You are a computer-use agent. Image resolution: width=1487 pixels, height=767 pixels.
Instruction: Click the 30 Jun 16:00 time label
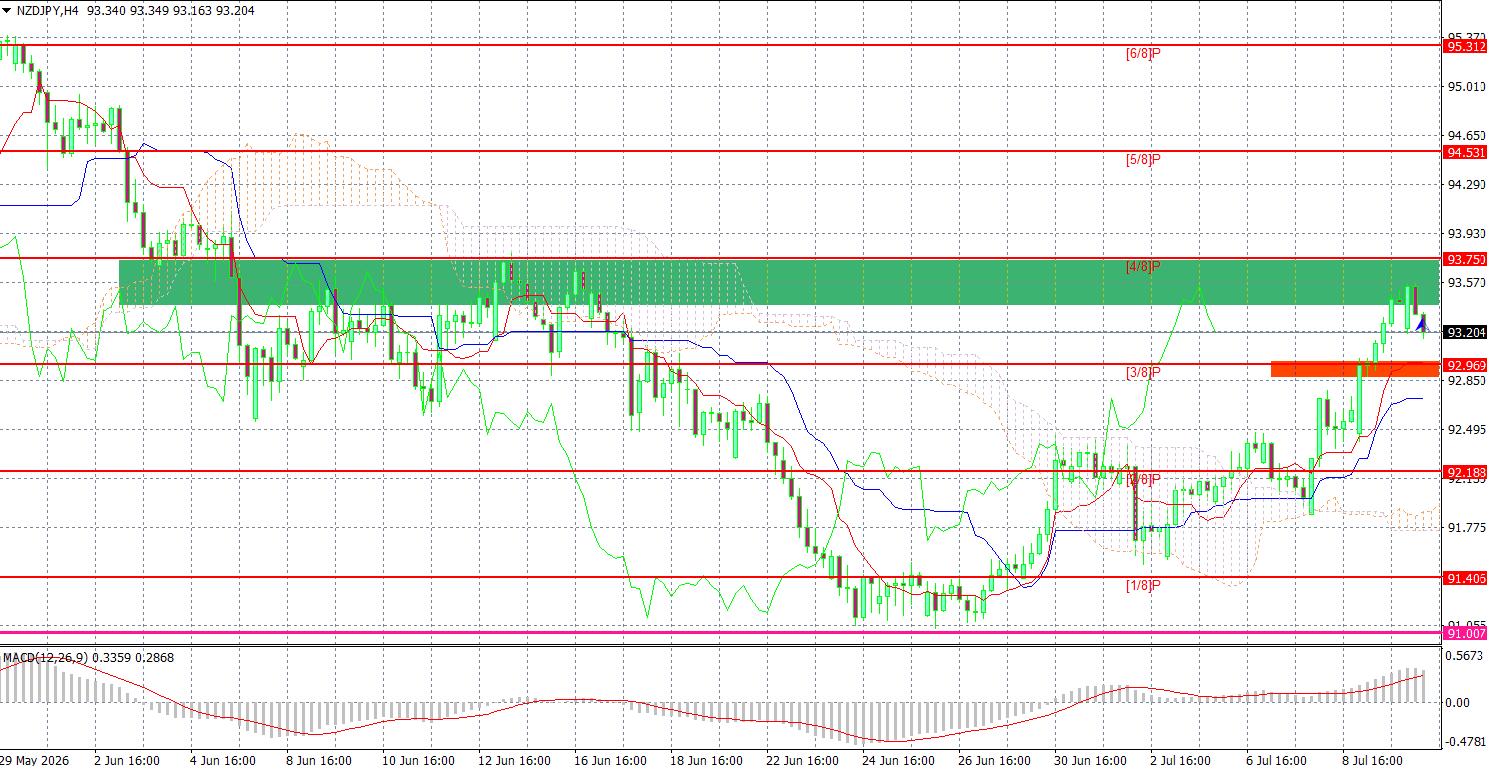(x=1091, y=760)
